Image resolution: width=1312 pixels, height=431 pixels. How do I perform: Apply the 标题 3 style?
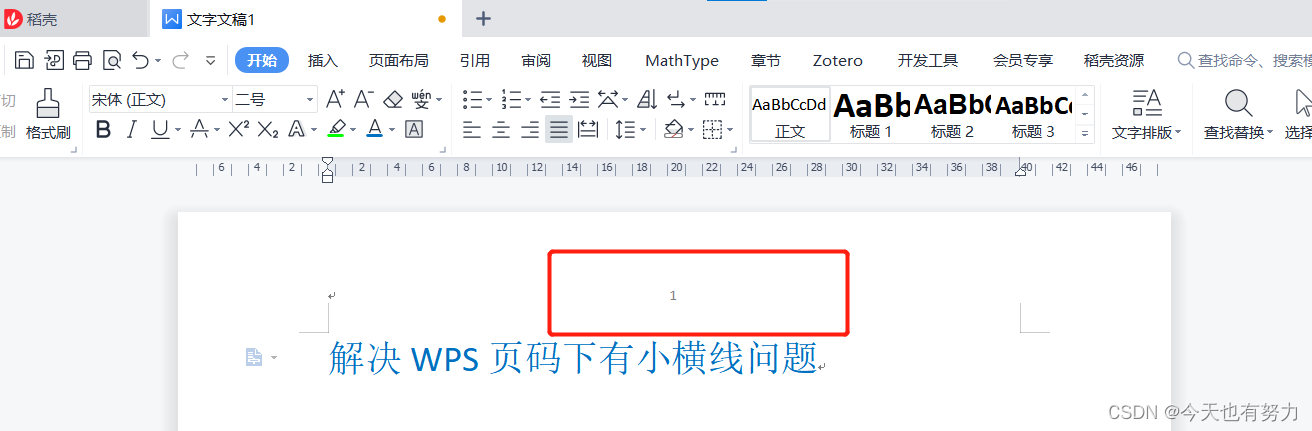point(1033,114)
